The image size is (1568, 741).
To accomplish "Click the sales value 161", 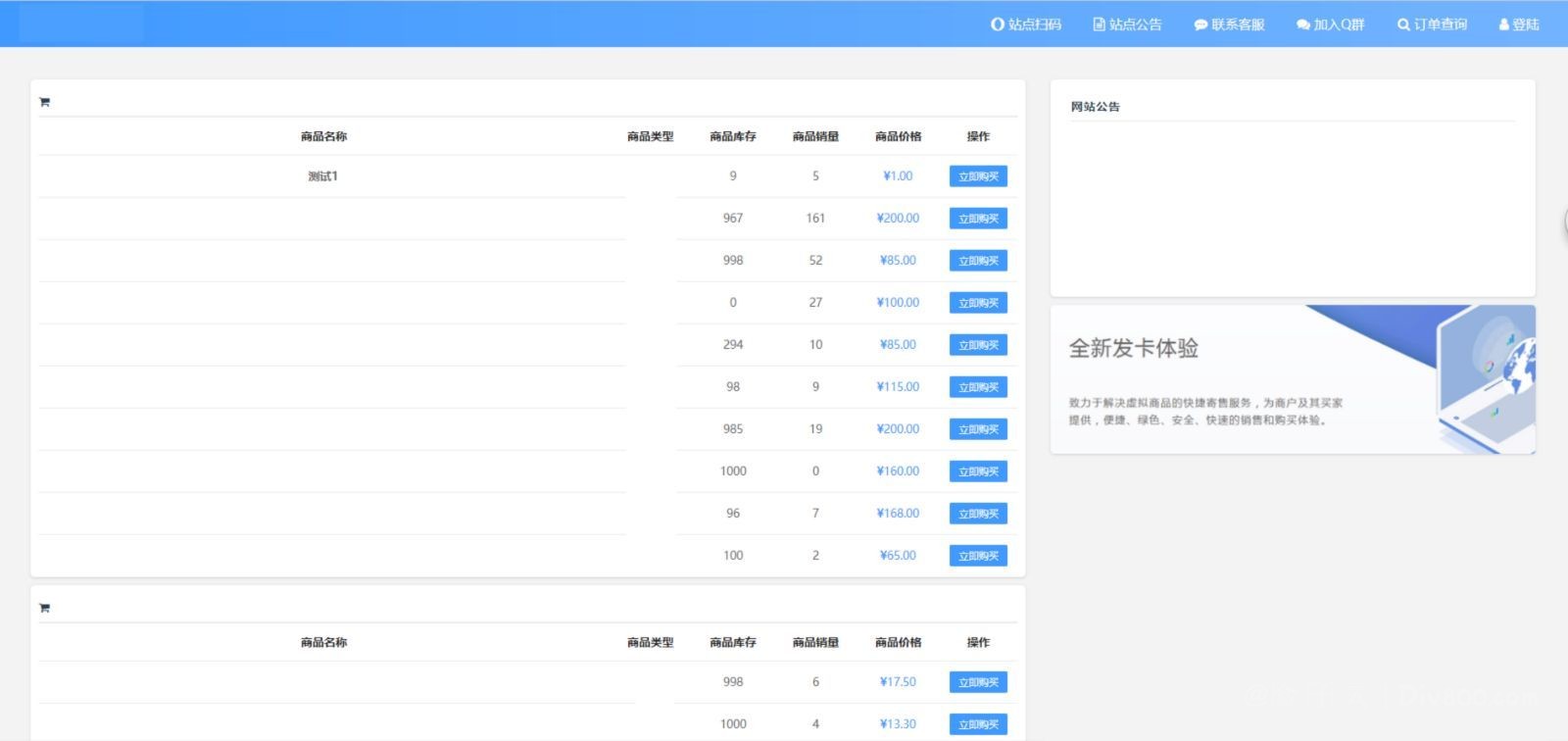I will 815,219.
